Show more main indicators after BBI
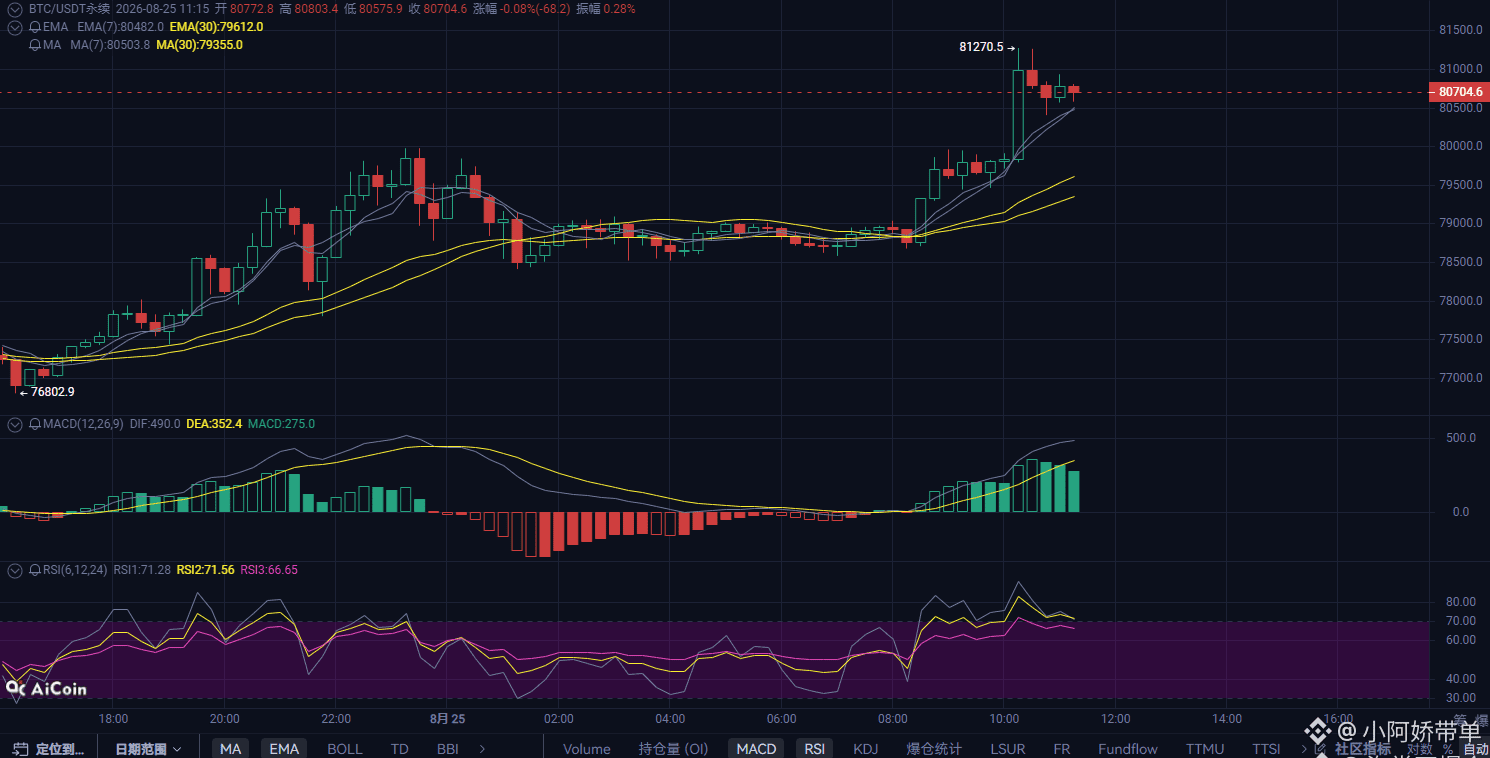The height and width of the screenshot is (758, 1490). tap(482, 748)
